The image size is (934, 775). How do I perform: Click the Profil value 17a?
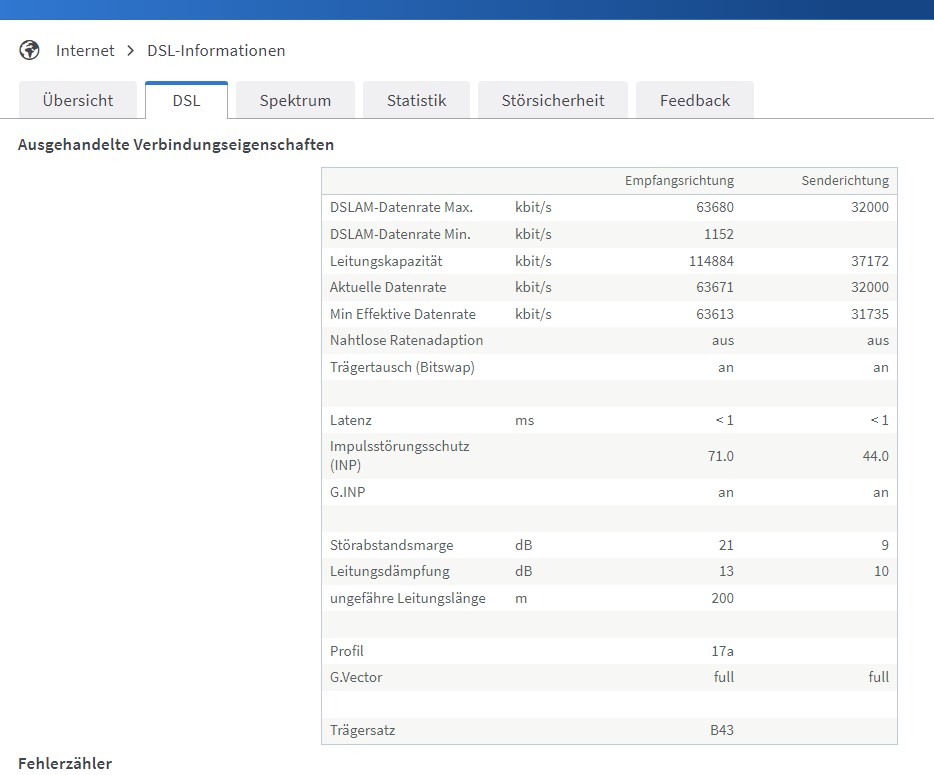click(722, 651)
